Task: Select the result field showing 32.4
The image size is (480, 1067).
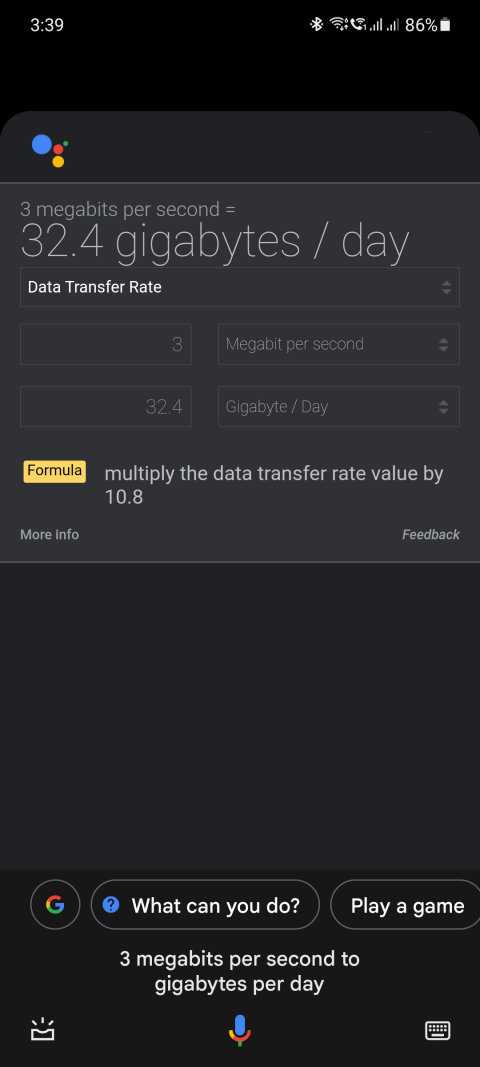Action: [106, 407]
